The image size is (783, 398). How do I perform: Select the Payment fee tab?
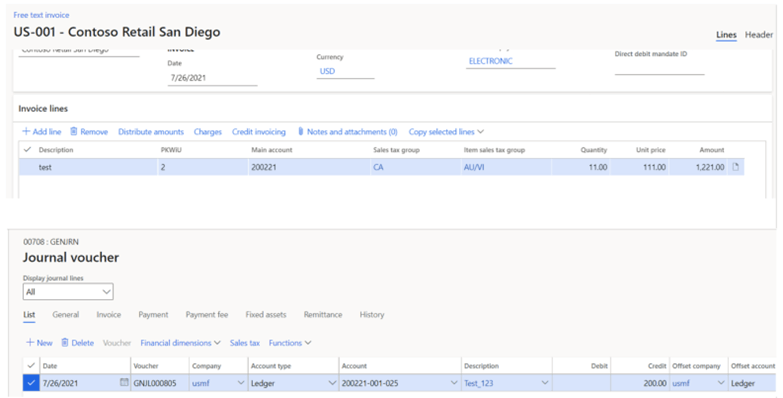click(x=207, y=315)
